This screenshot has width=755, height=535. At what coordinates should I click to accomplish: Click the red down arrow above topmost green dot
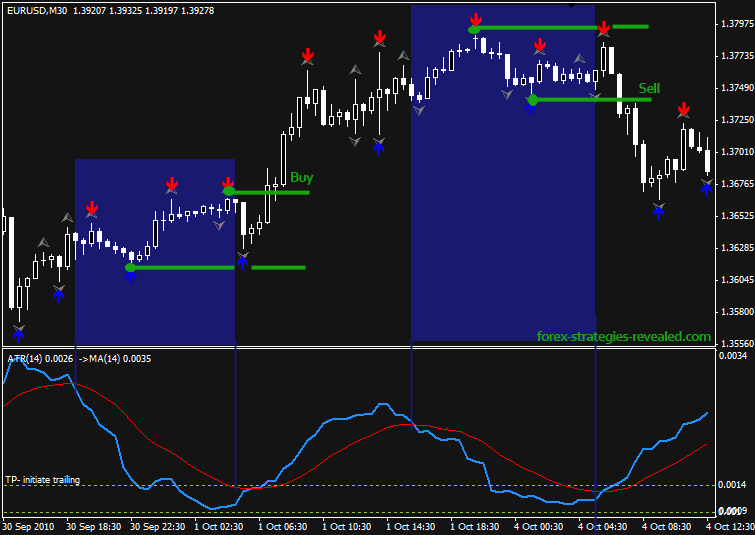coord(476,20)
